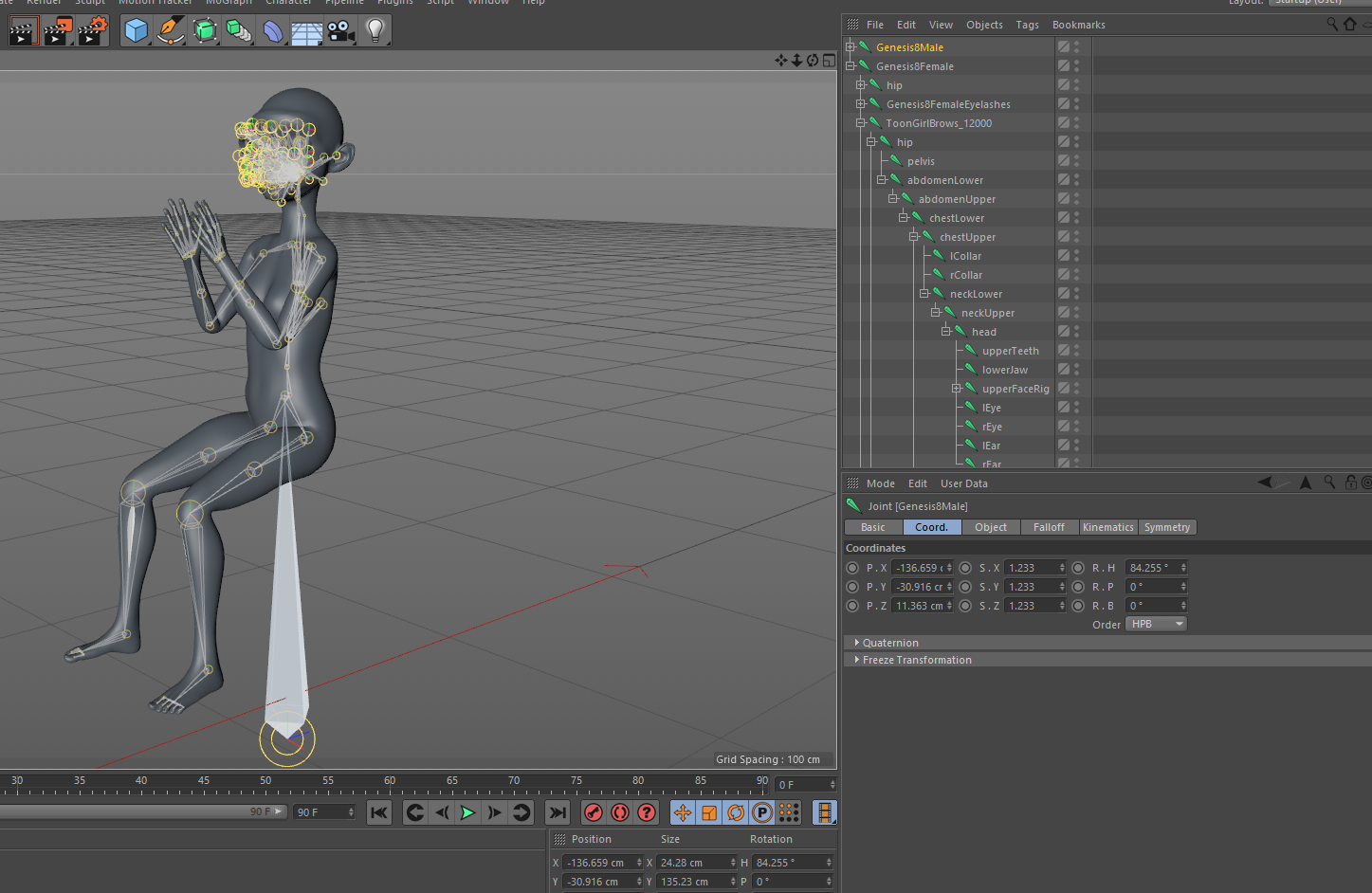Toggle layer checkbox for pelvis joint row
This screenshot has height=893, width=1372.
coord(1064,161)
